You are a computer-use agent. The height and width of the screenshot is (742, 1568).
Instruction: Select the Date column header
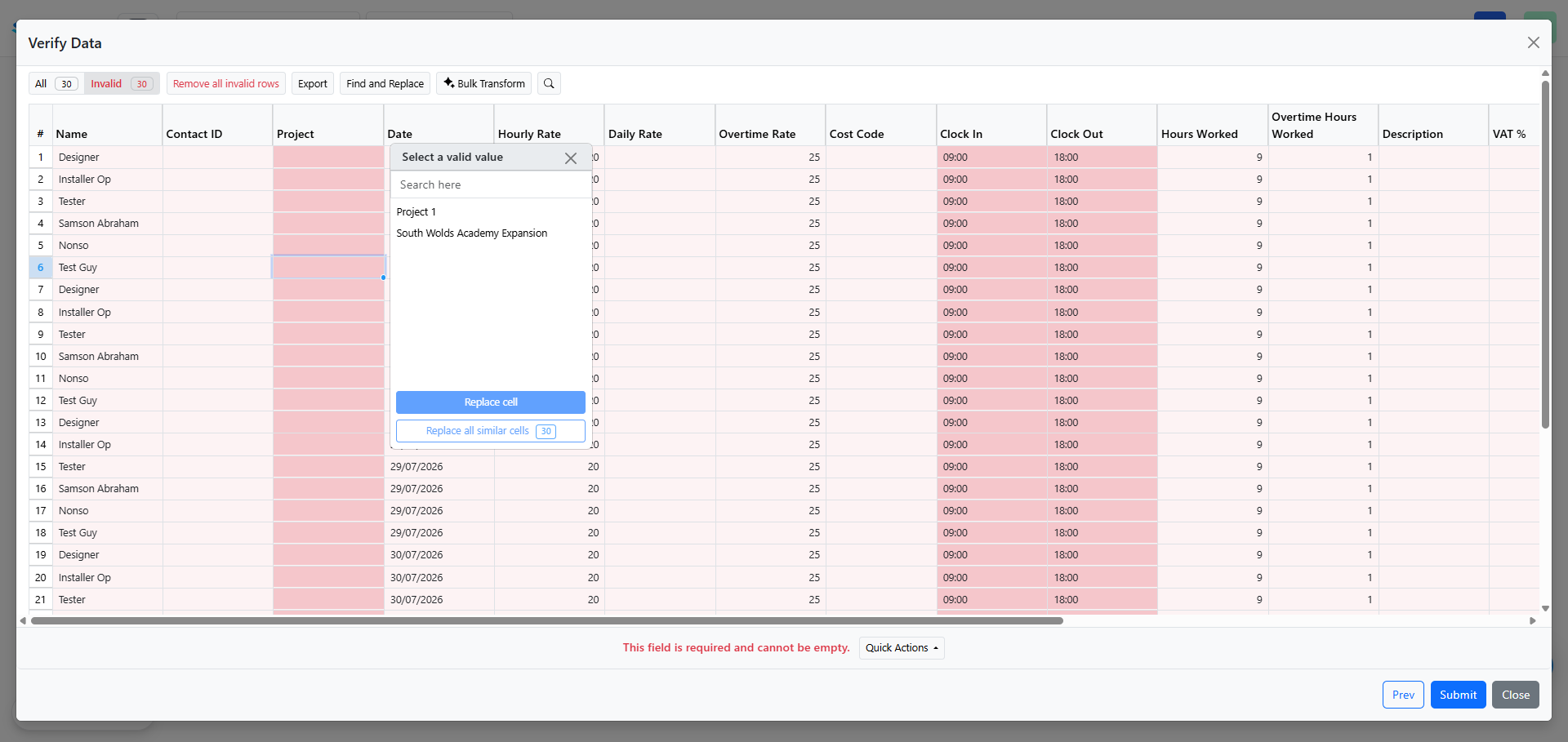(x=439, y=126)
